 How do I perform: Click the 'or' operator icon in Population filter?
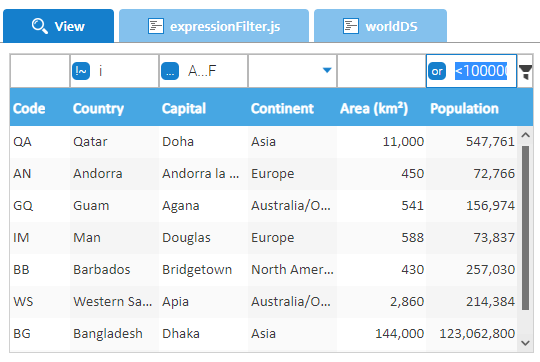[437, 71]
